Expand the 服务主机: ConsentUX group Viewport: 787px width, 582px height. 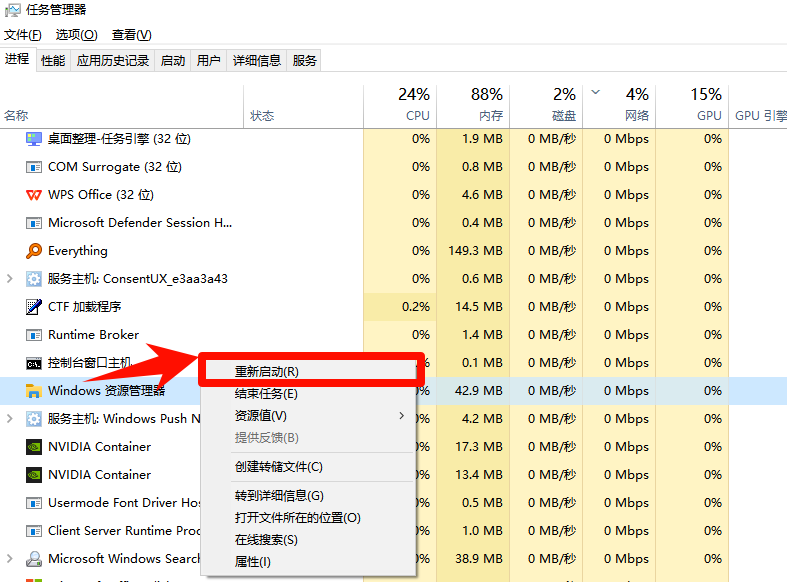click(x=10, y=278)
